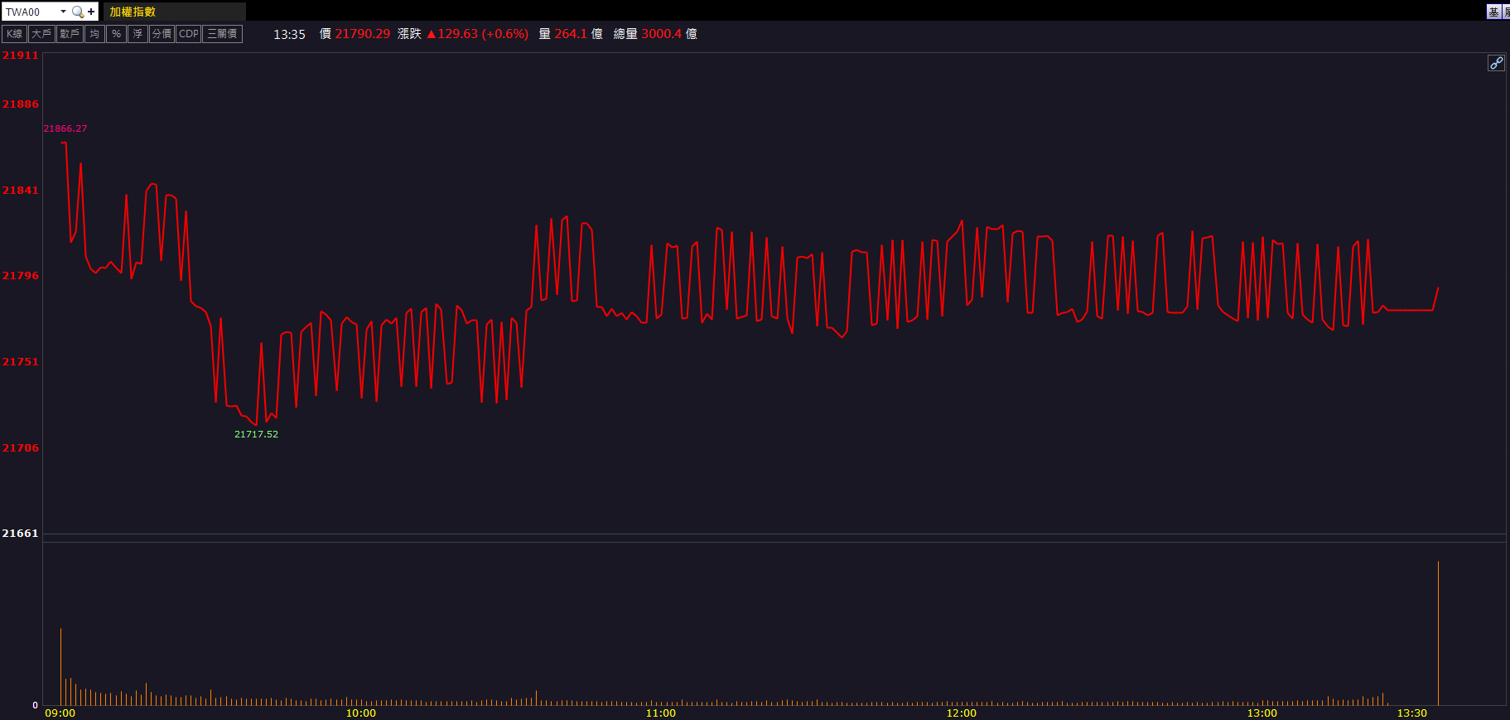Toggle the 均 average line button

point(94,34)
